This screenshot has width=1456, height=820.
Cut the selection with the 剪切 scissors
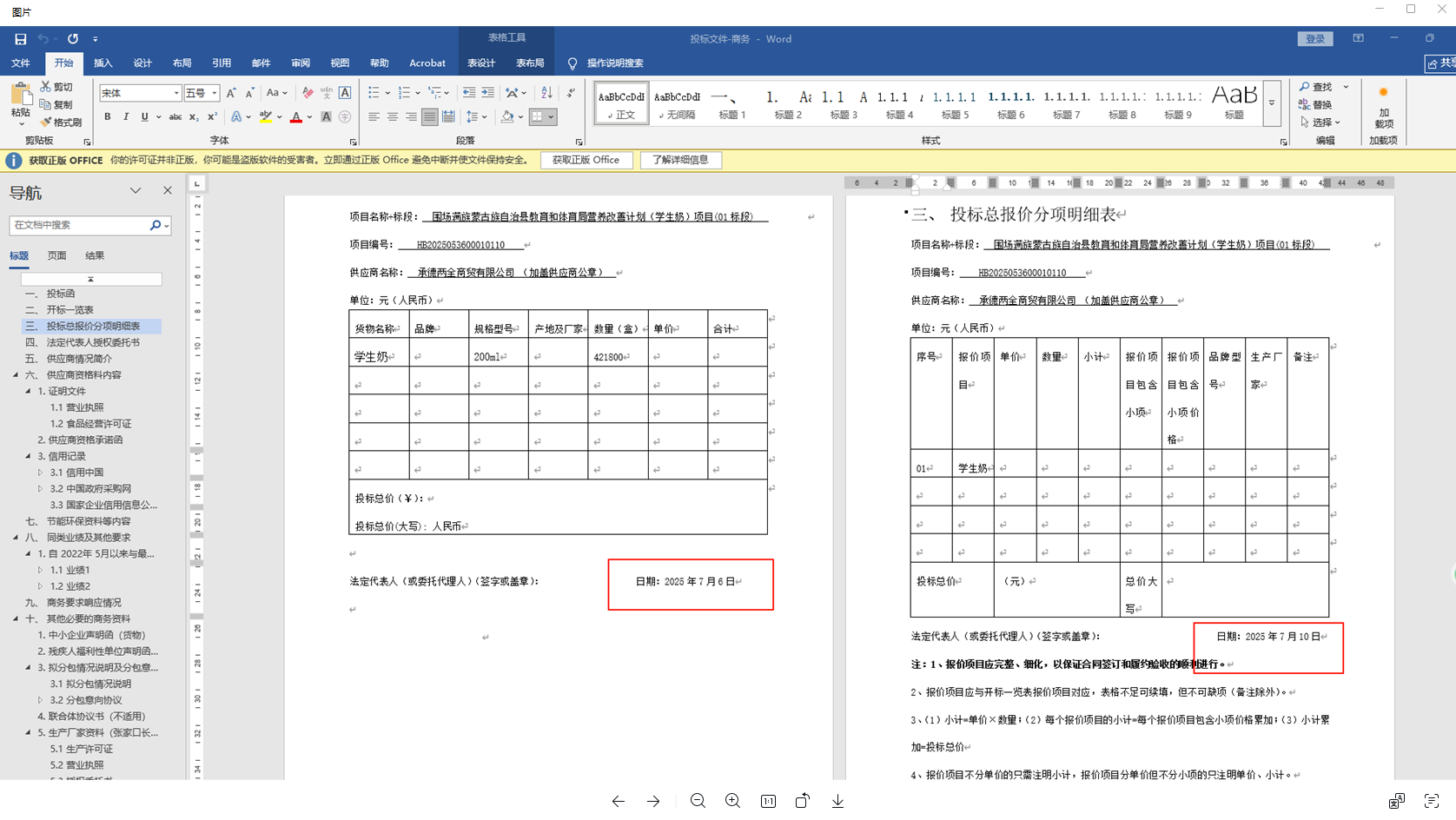(56, 87)
